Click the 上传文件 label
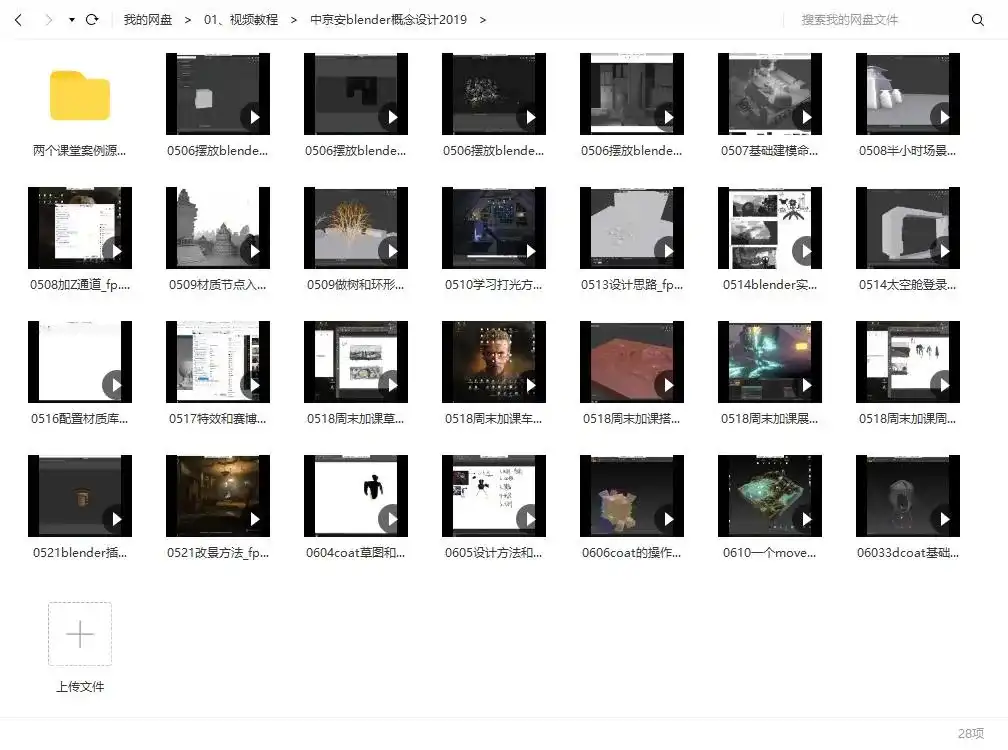Viewport: 1008px width, 750px height. click(80, 687)
